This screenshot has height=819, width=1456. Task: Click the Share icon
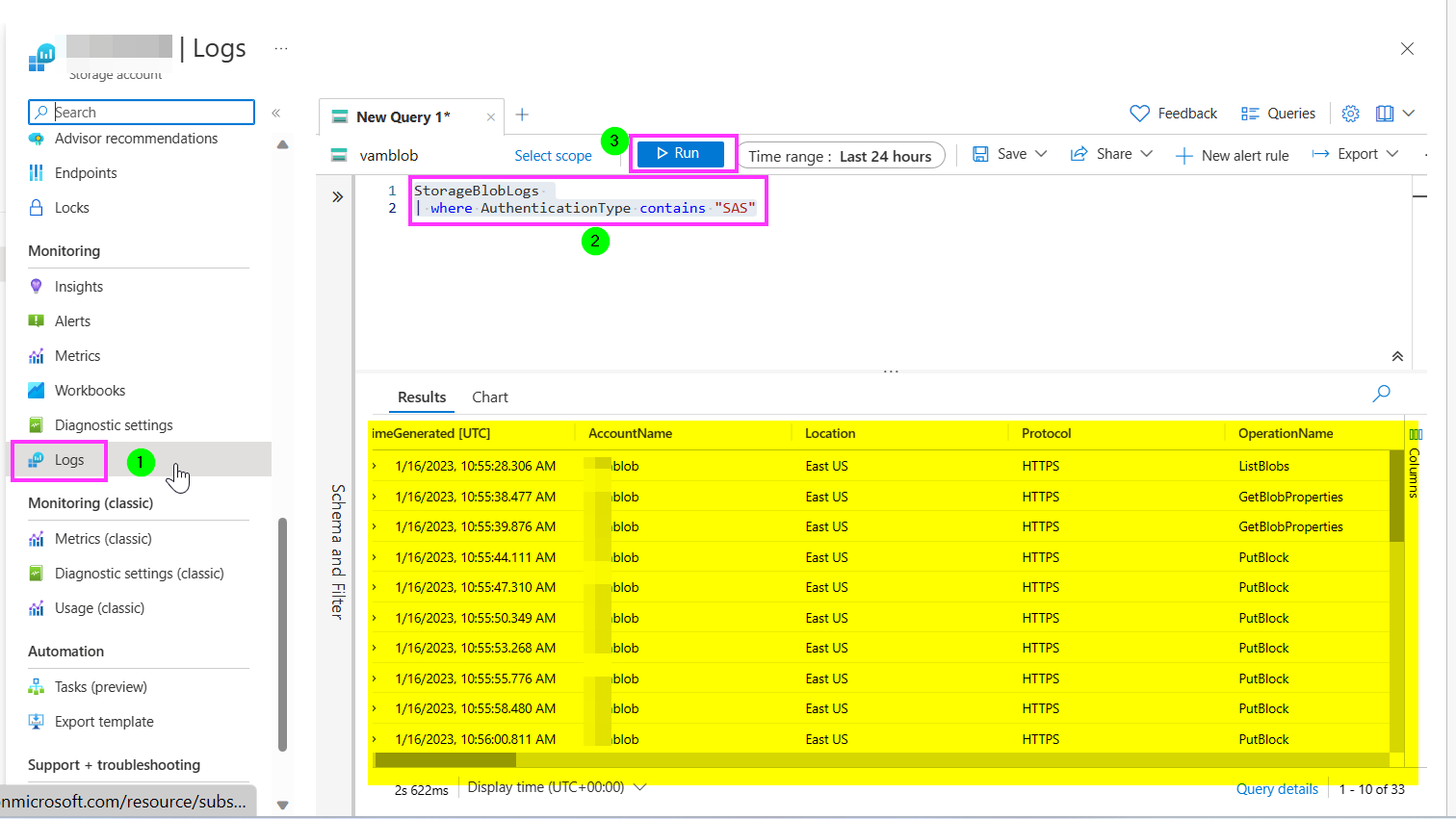[1079, 154]
